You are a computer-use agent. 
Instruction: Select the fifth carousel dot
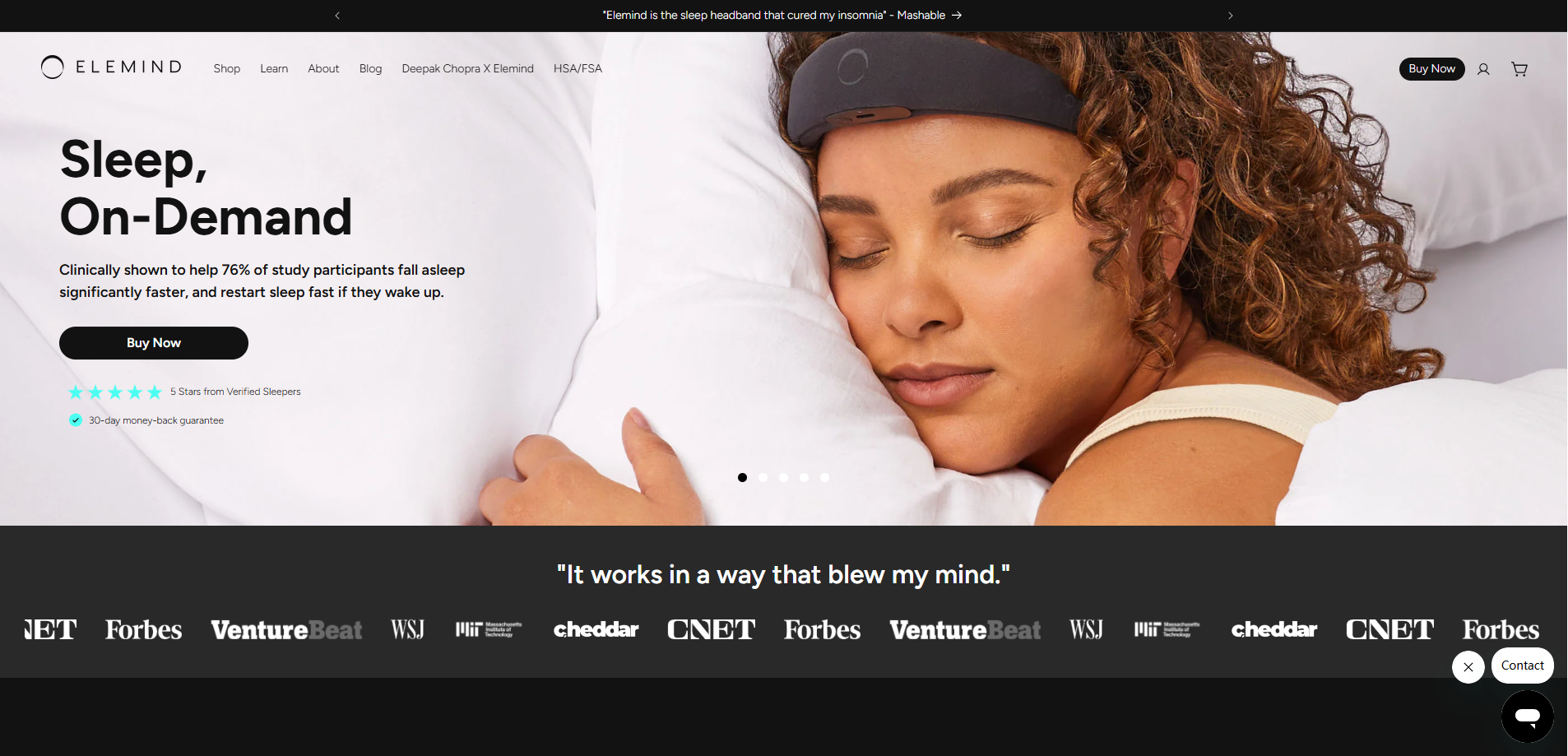point(824,477)
